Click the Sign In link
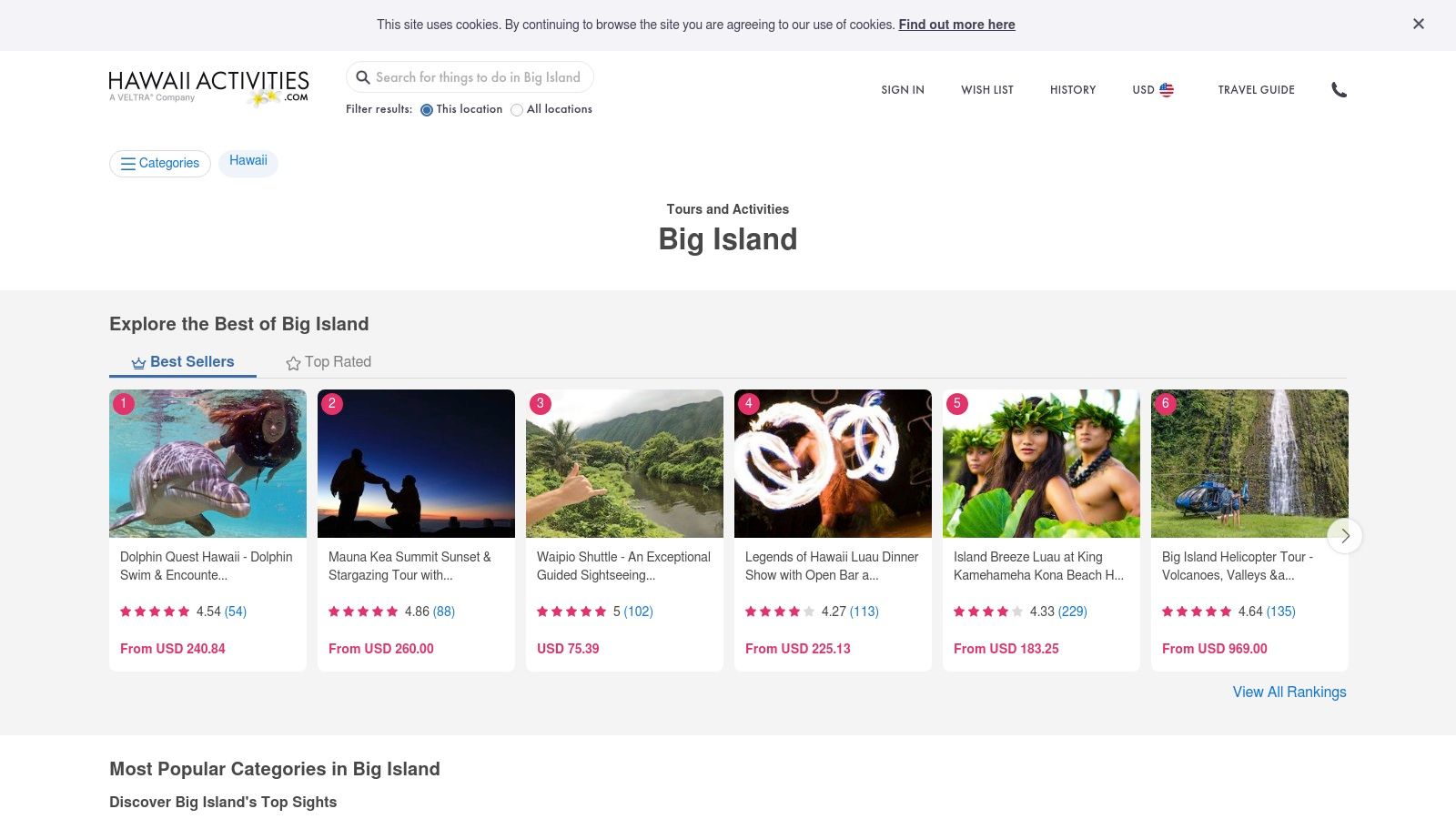The width and height of the screenshot is (1456, 819). click(x=902, y=89)
